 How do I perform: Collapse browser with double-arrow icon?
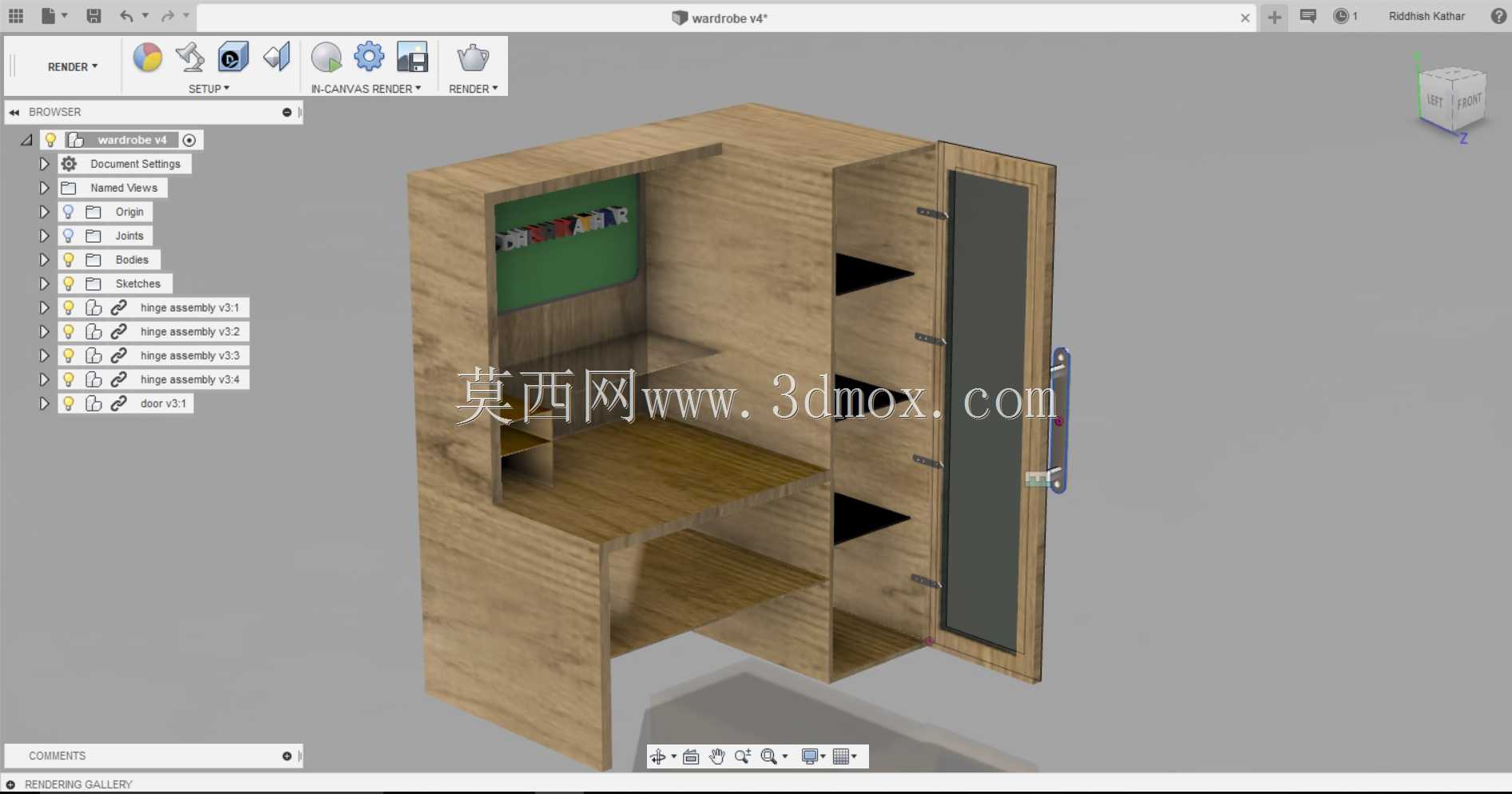pos(14,112)
